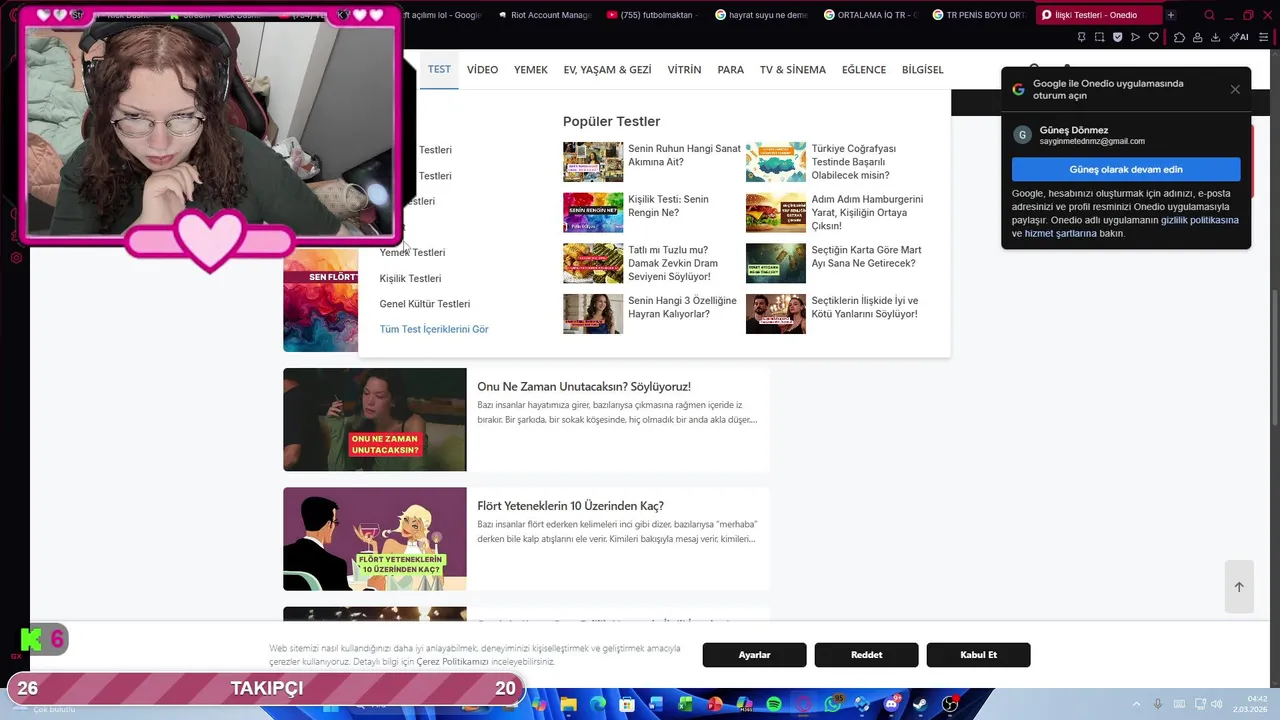Click Güneş olarak devam edin button
The image size is (1280, 720).
click(x=1126, y=169)
